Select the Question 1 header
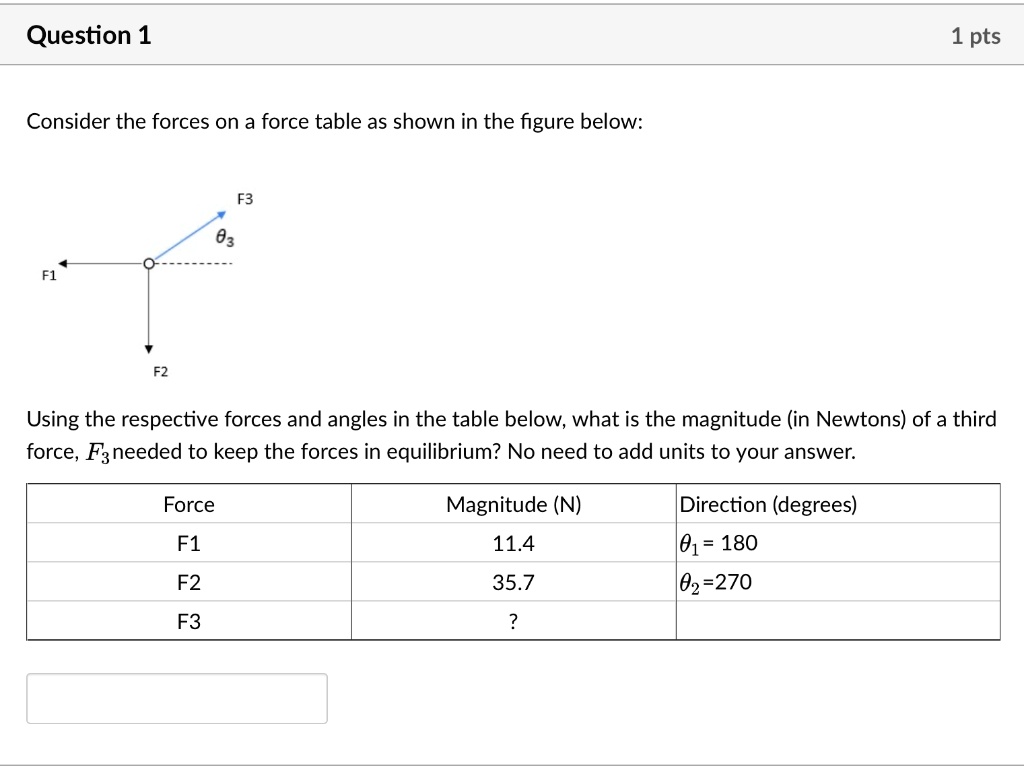The height and width of the screenshot is (774, 1024). [x=89, y=35]
